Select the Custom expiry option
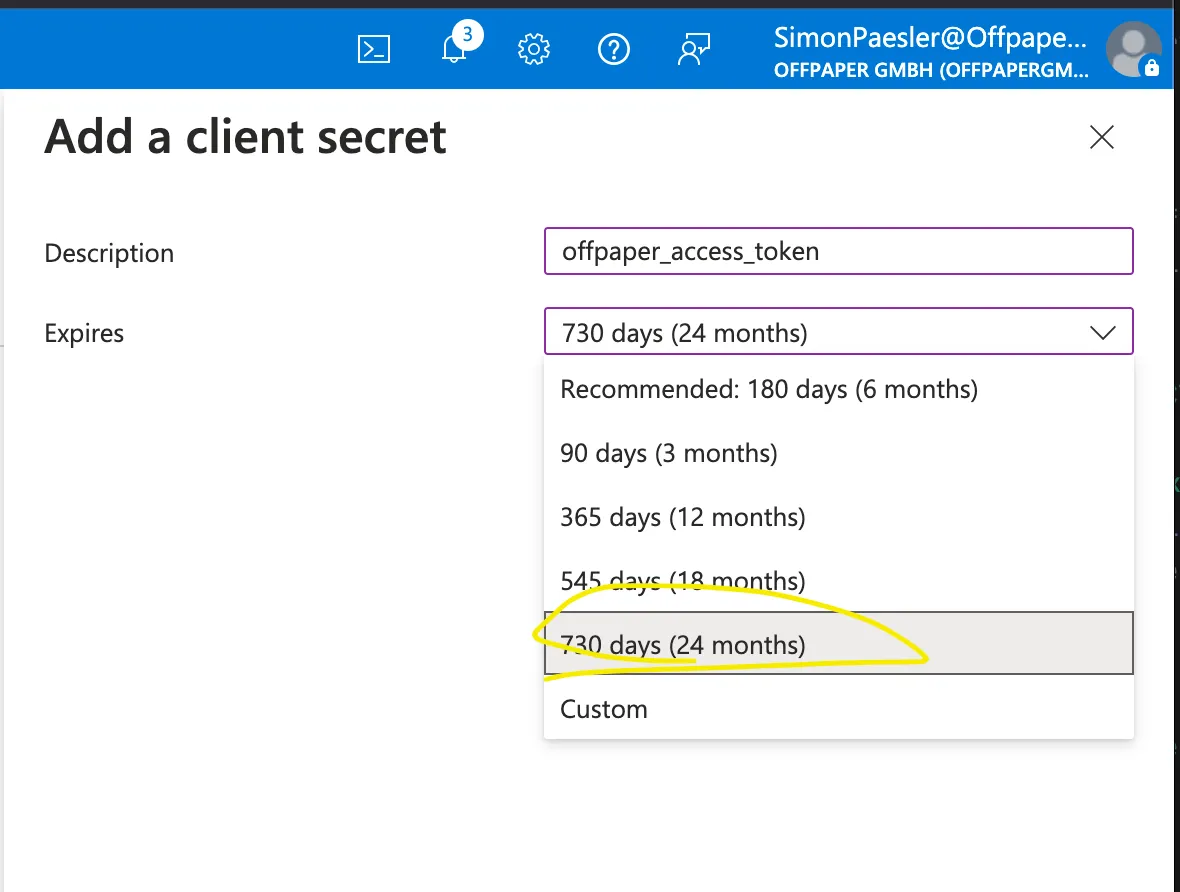 (838, 708)
